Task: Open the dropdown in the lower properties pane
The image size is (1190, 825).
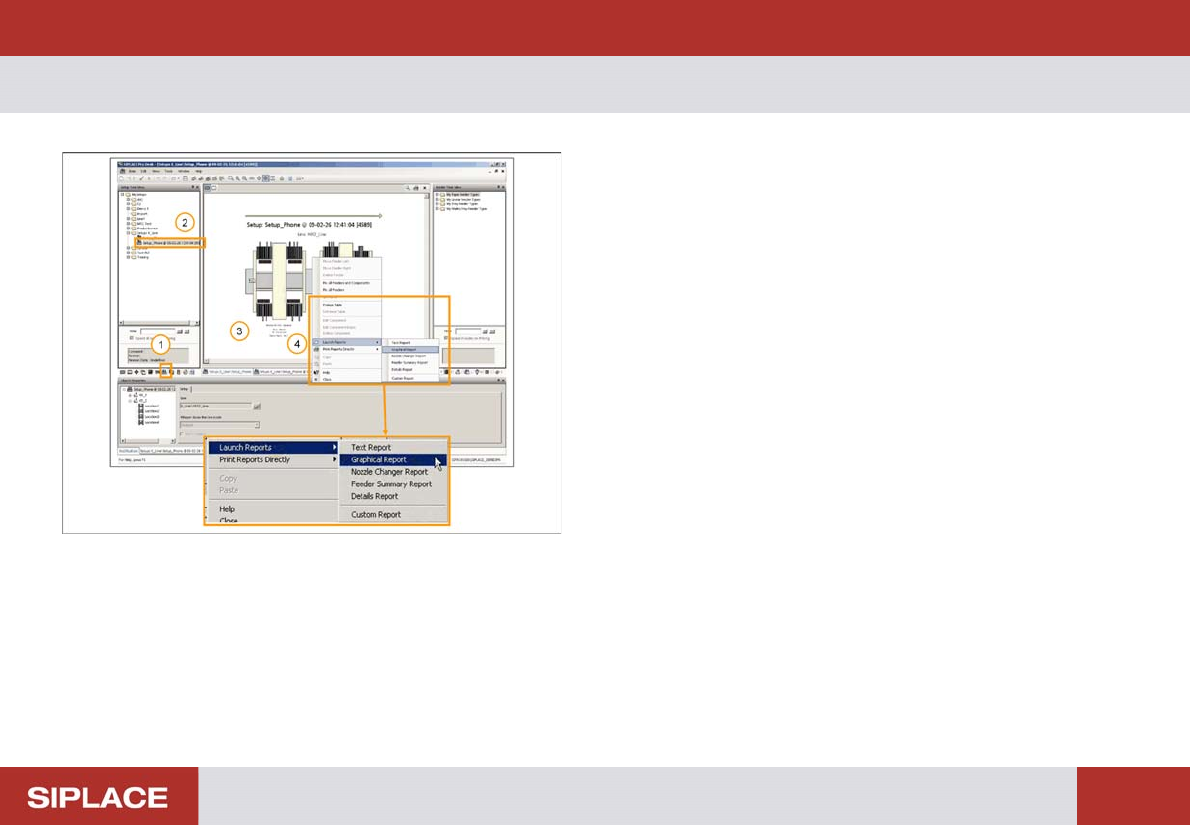Action: (x=257, y=424)
